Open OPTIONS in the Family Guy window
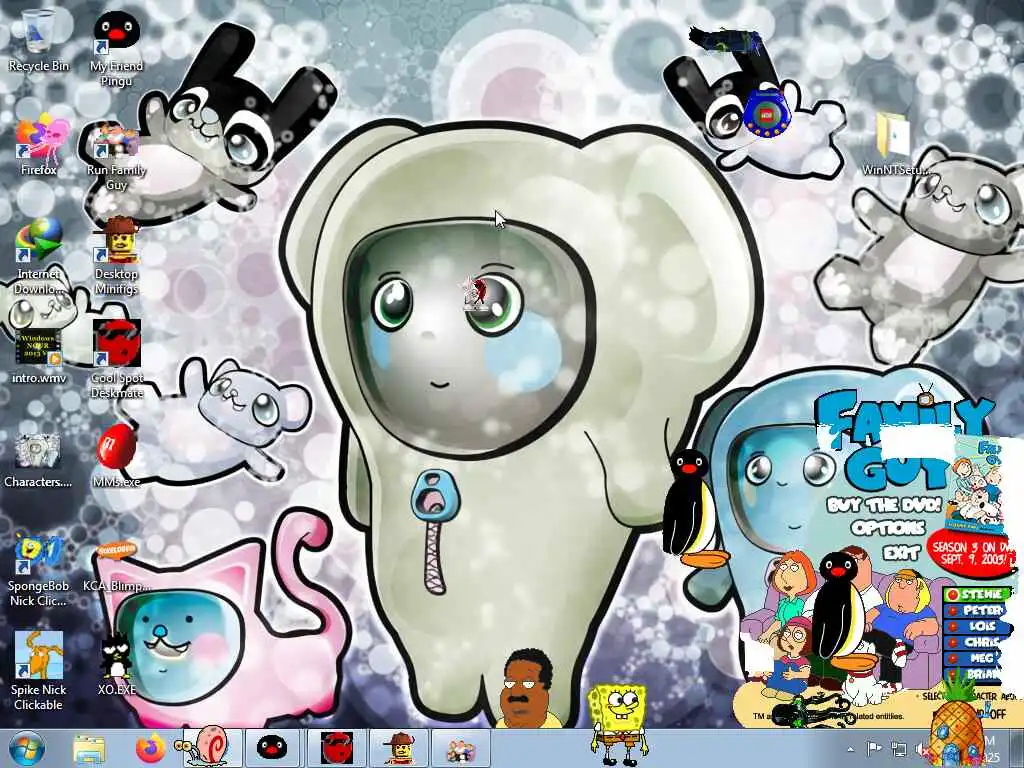 point(888,528)
